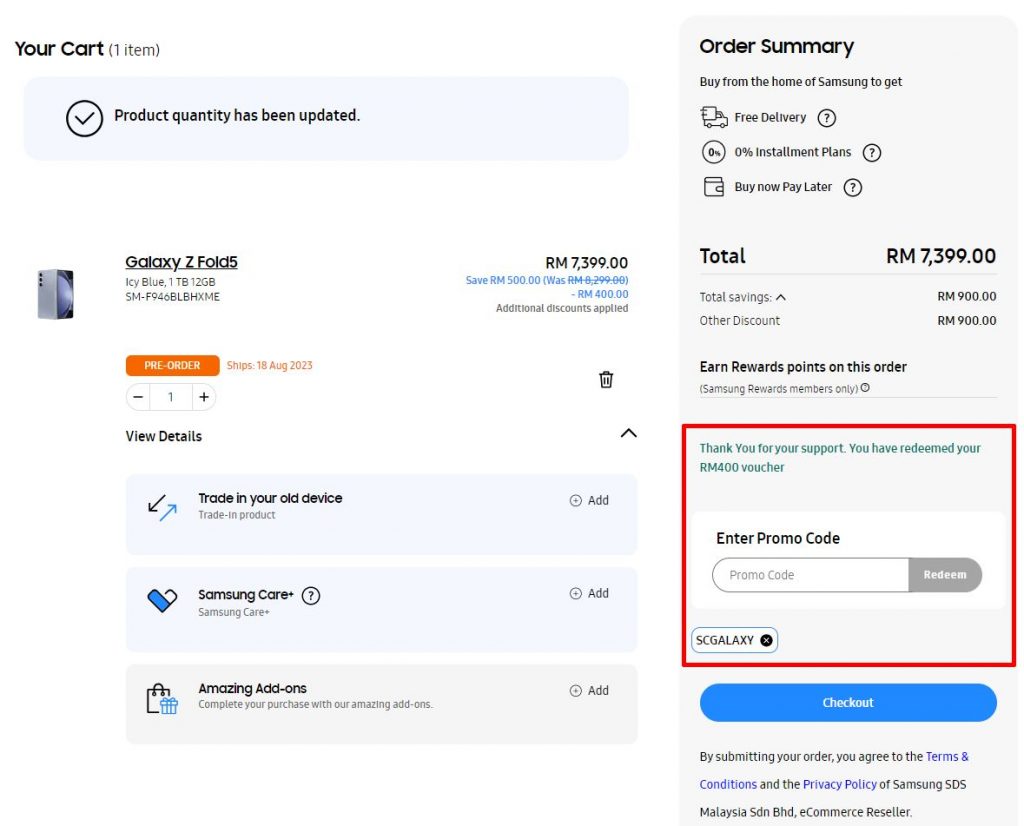
Task: Add Amazing Add-ons to cart
Action: 589,690
